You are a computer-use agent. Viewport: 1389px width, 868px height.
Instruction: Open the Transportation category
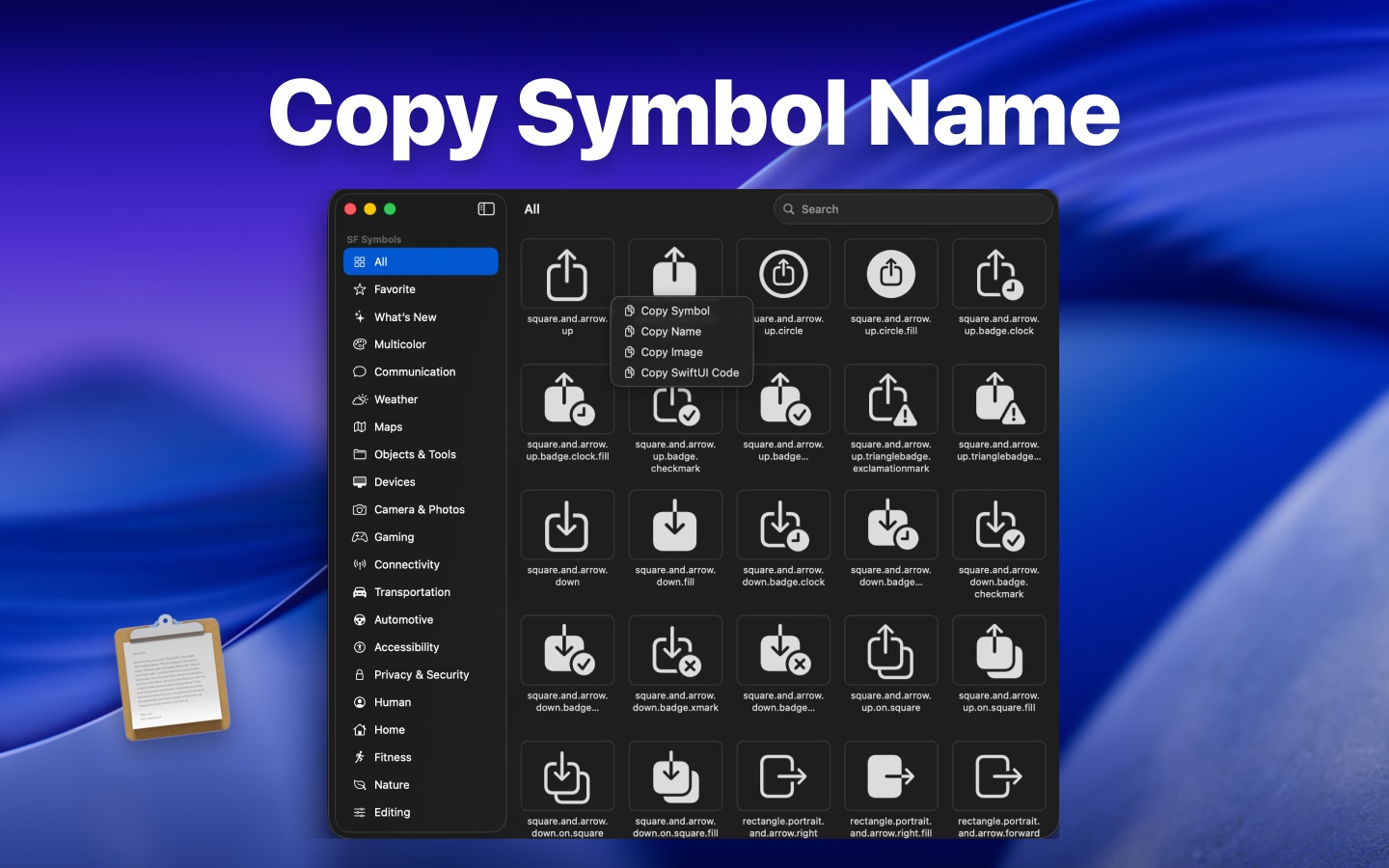(x=421, y=592)
